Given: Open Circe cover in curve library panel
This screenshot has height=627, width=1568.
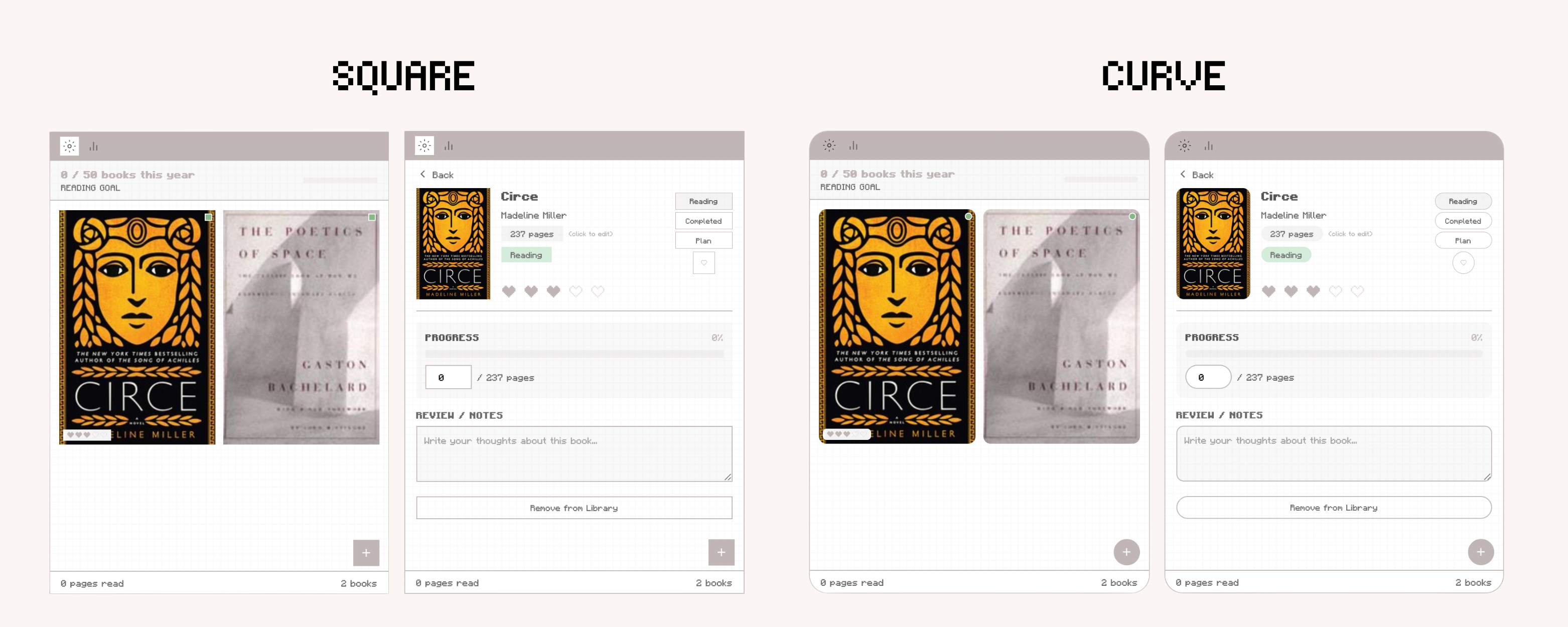Looking at the screenshot, I should 897,326.
